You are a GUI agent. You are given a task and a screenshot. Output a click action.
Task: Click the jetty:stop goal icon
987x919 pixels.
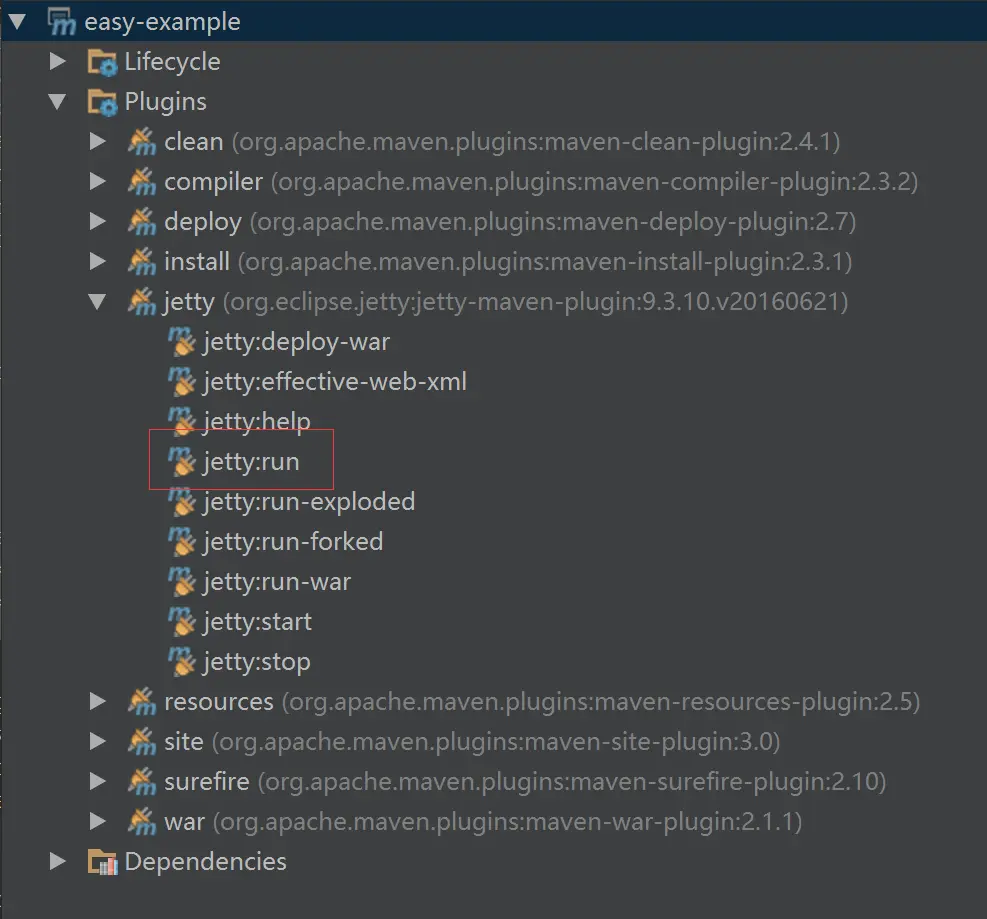coord(182,662)
